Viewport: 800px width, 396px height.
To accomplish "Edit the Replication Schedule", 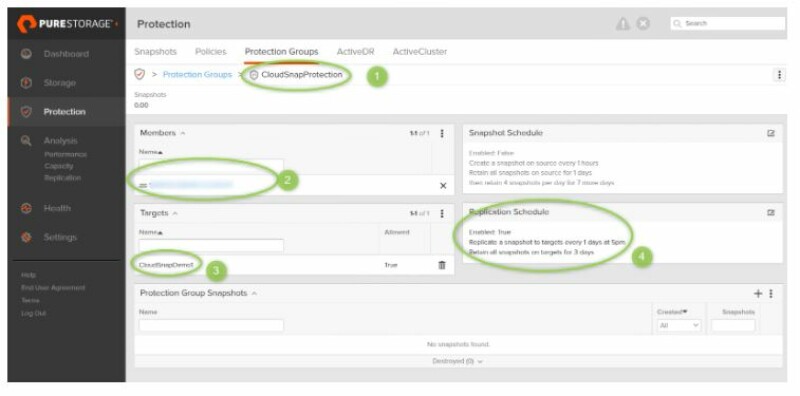I will 770,212.
